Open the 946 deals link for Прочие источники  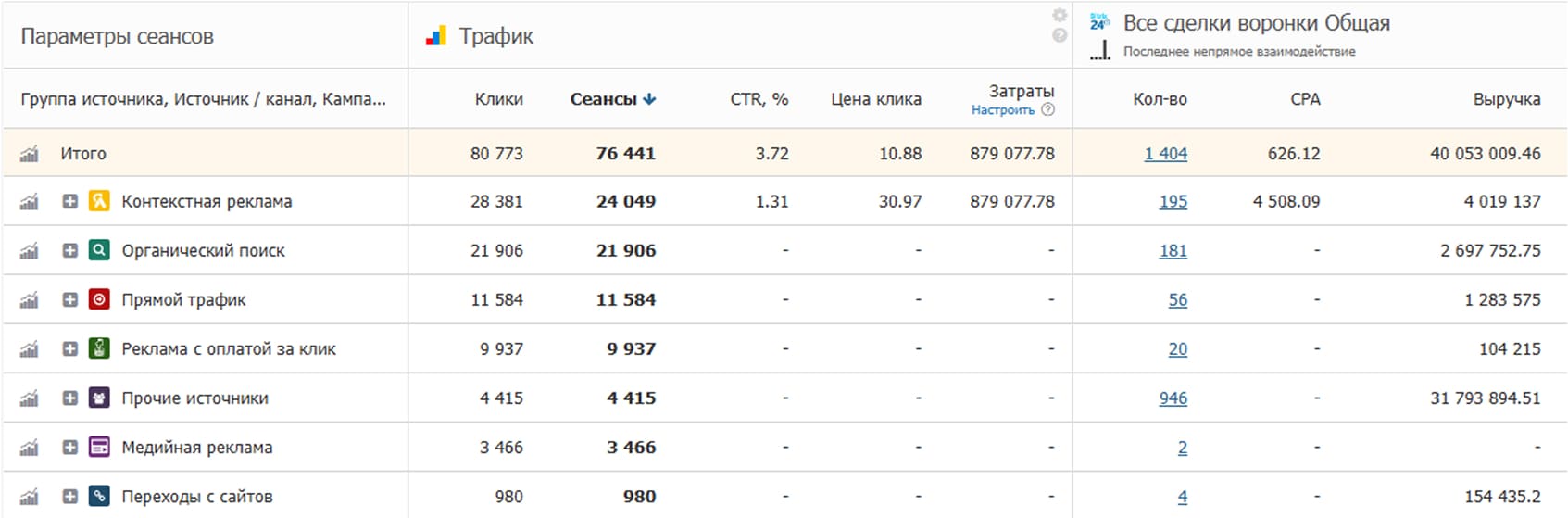click(x=1173, y=398)
